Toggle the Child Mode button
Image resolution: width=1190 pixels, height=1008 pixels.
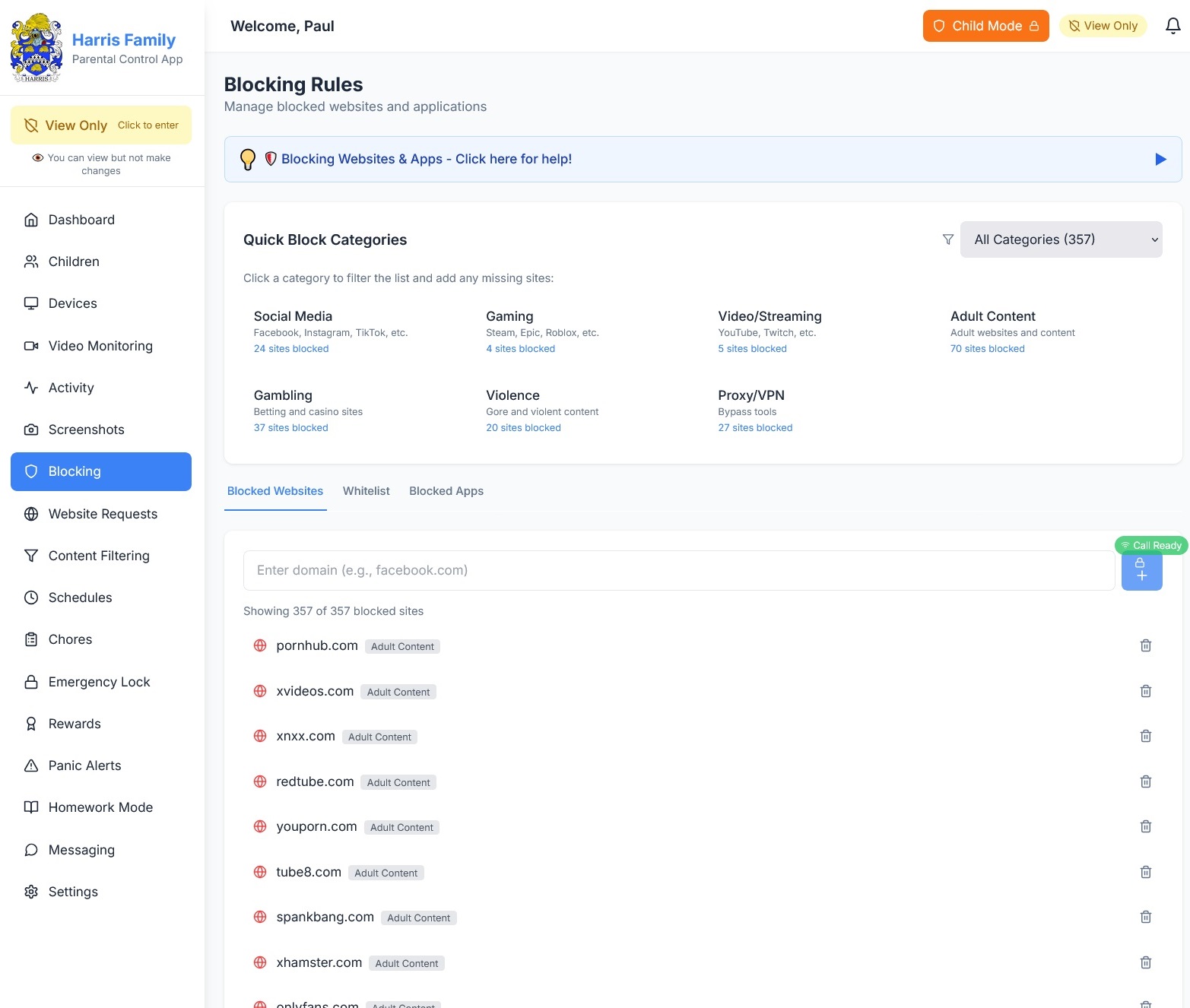point(985,26)
